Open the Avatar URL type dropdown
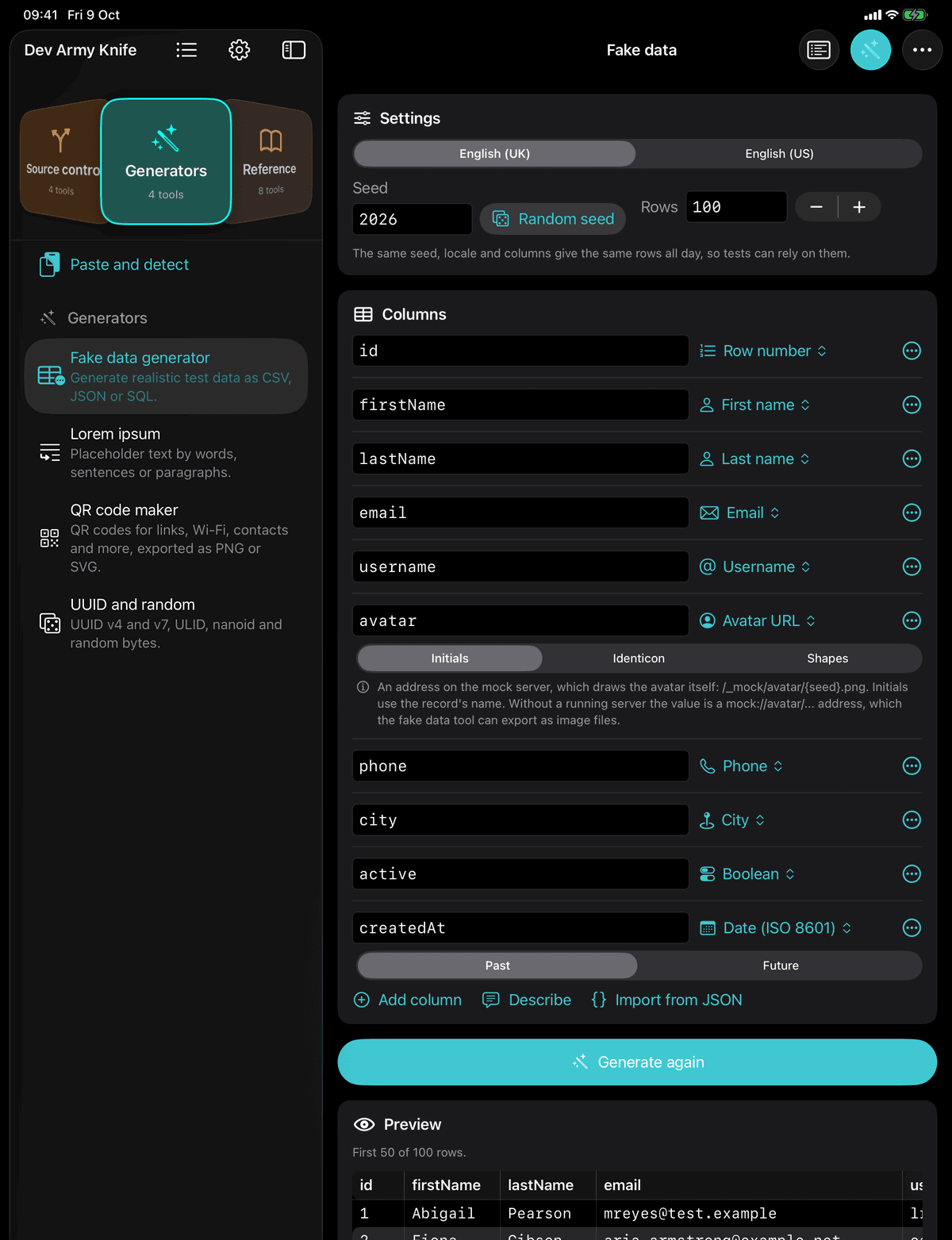This screenshot has height=1240, width=952. tap(758, 620)
